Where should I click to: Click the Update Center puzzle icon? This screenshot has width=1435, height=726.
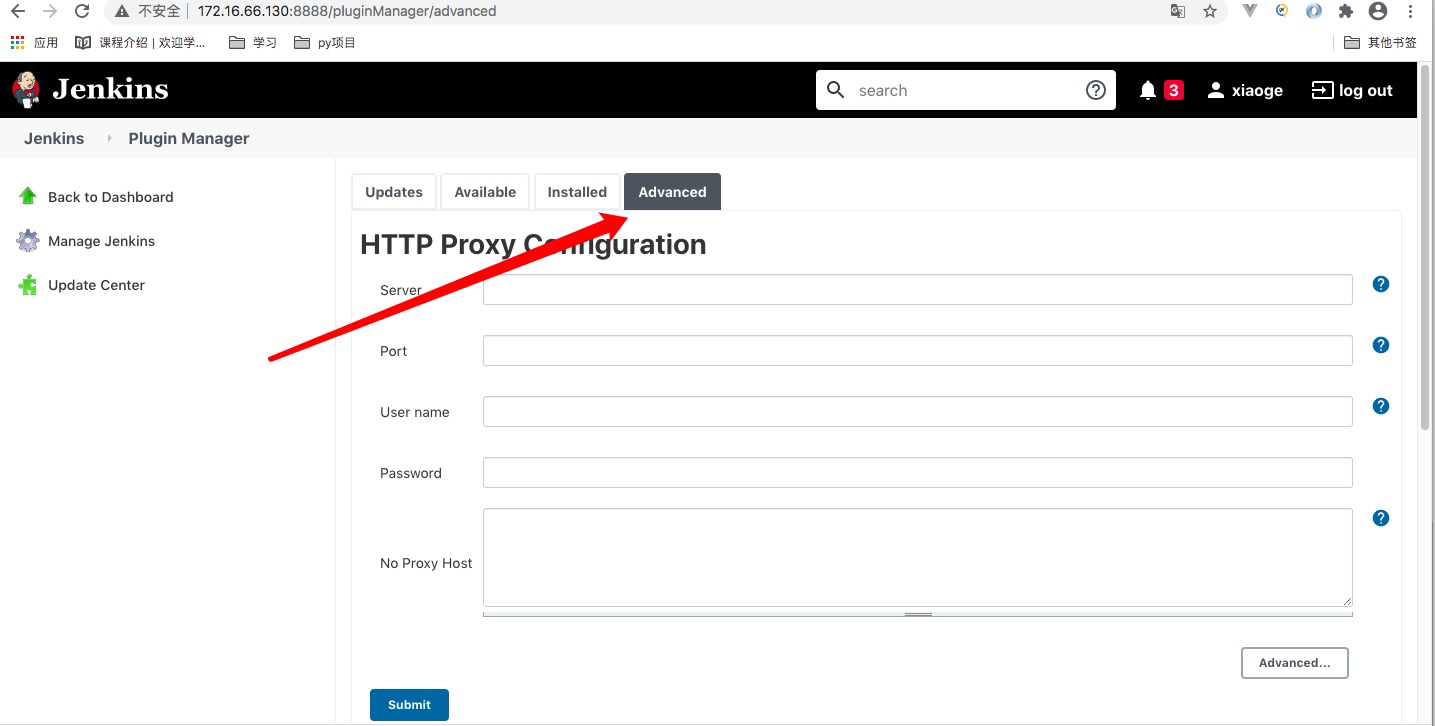pyautogui.click(x=28, y=285)
